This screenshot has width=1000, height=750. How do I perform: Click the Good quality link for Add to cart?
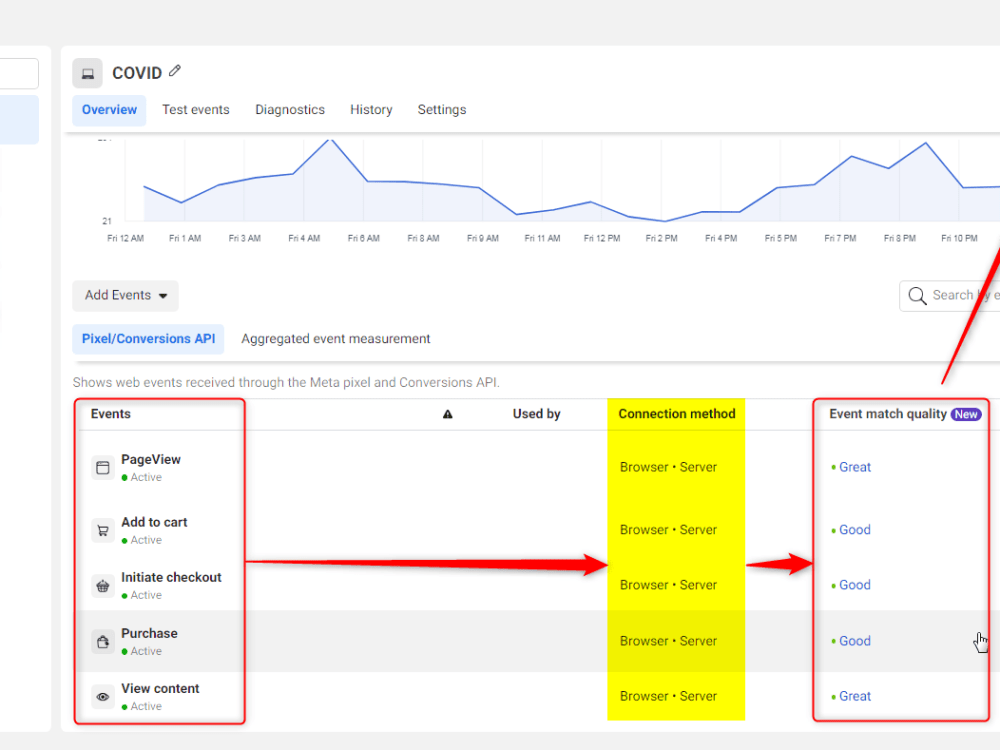click(x=855, y=530)
